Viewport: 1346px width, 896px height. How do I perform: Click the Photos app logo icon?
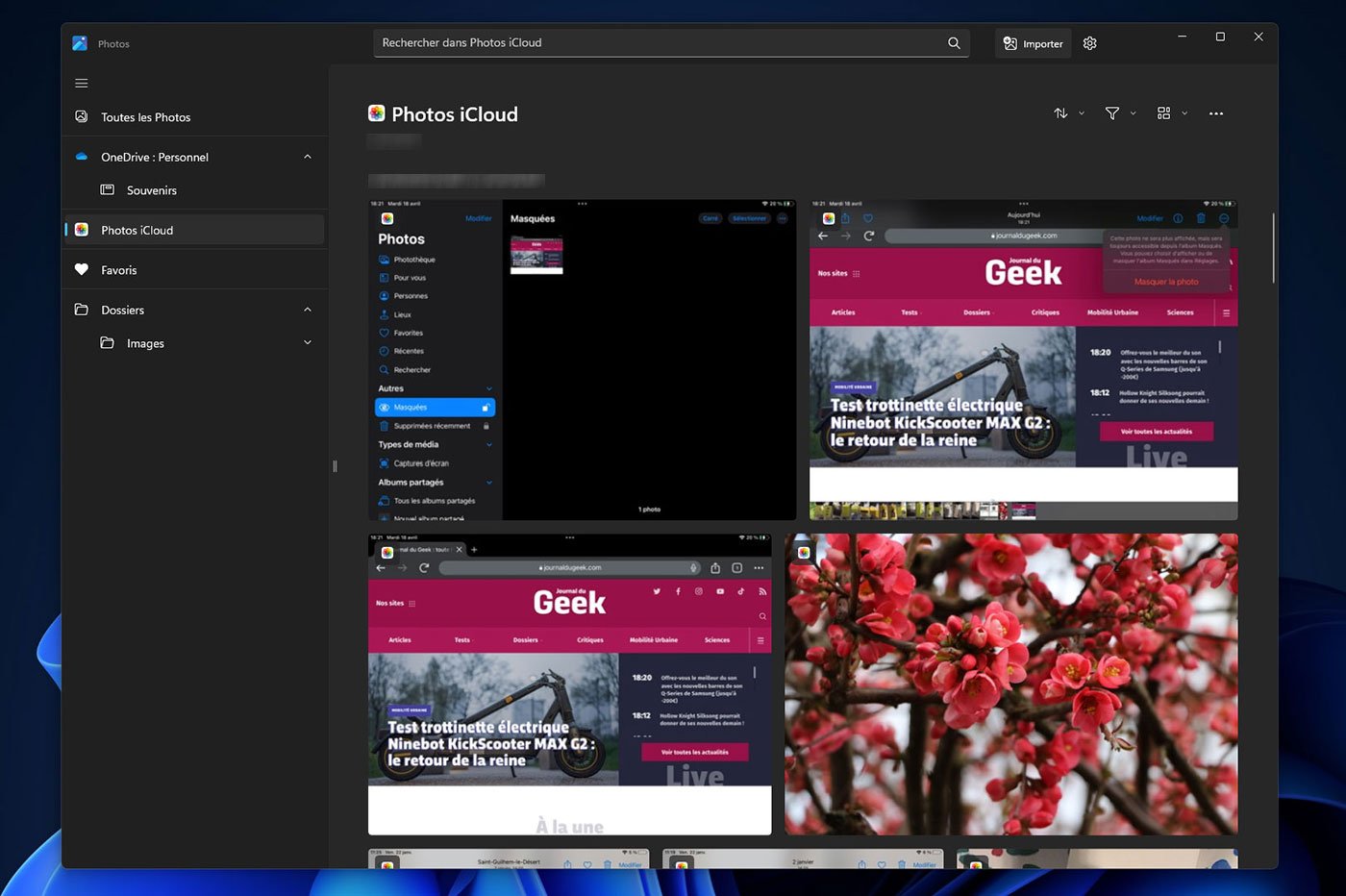click(80, 43)
